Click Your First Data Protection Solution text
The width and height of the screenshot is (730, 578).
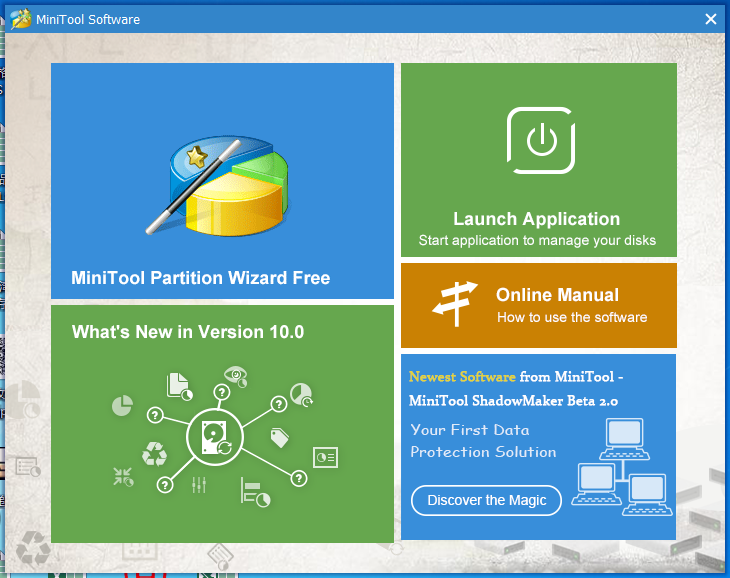tap(483, 441)
